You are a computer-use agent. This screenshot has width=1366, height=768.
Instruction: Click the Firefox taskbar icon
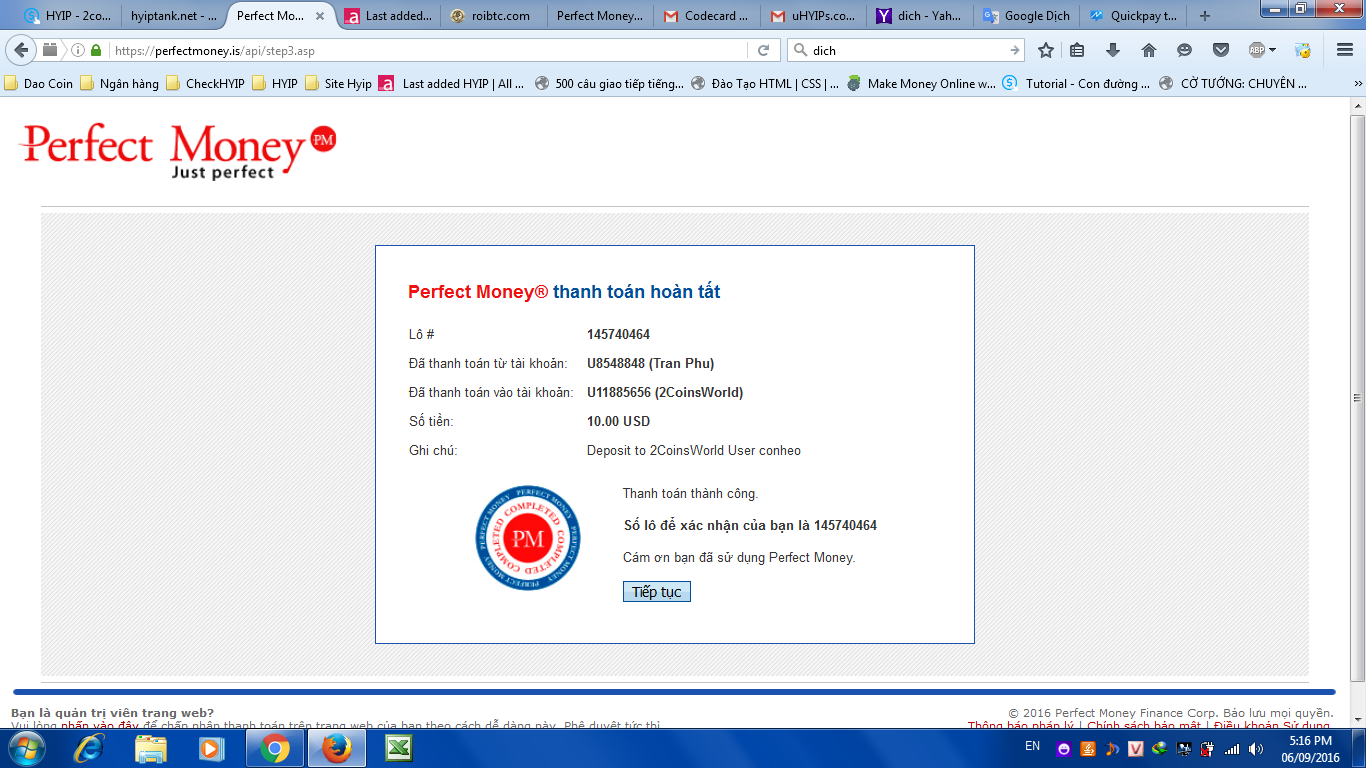[336, 748]
